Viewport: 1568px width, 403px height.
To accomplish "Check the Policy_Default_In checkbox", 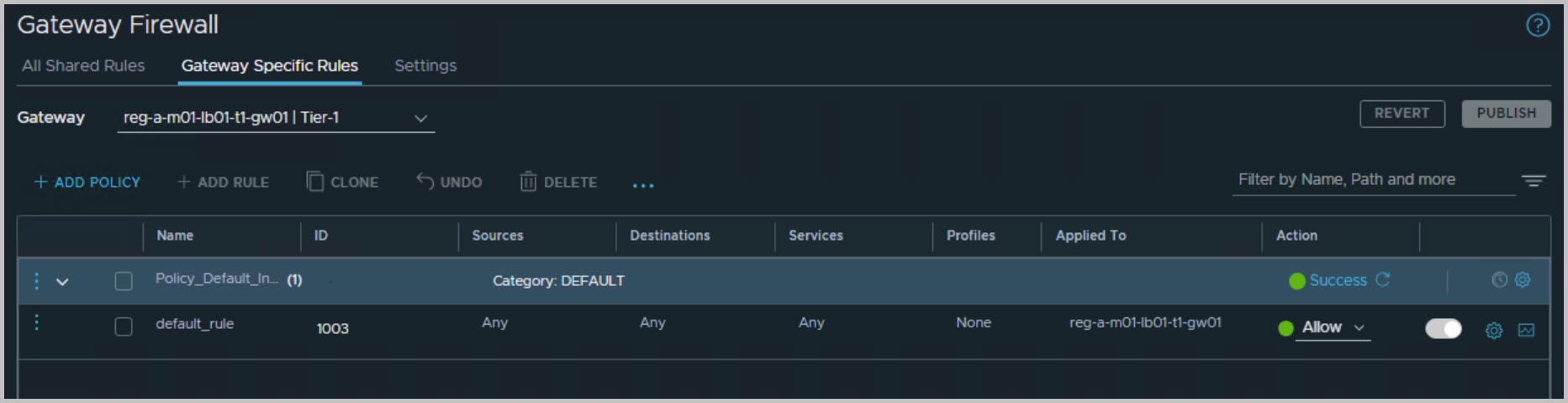I will tap(124, 281).
